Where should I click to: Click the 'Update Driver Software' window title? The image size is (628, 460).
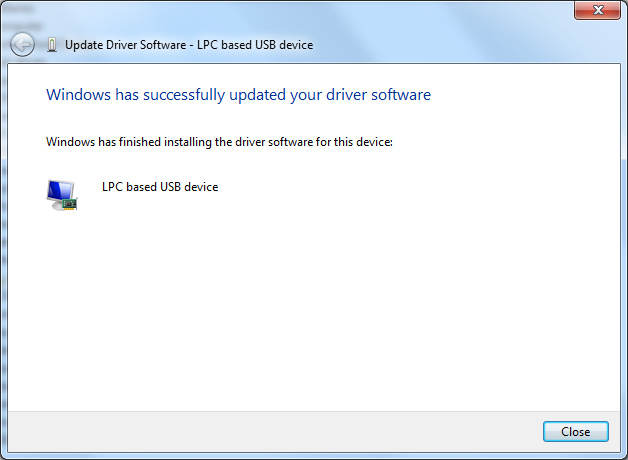pos(189,45)
